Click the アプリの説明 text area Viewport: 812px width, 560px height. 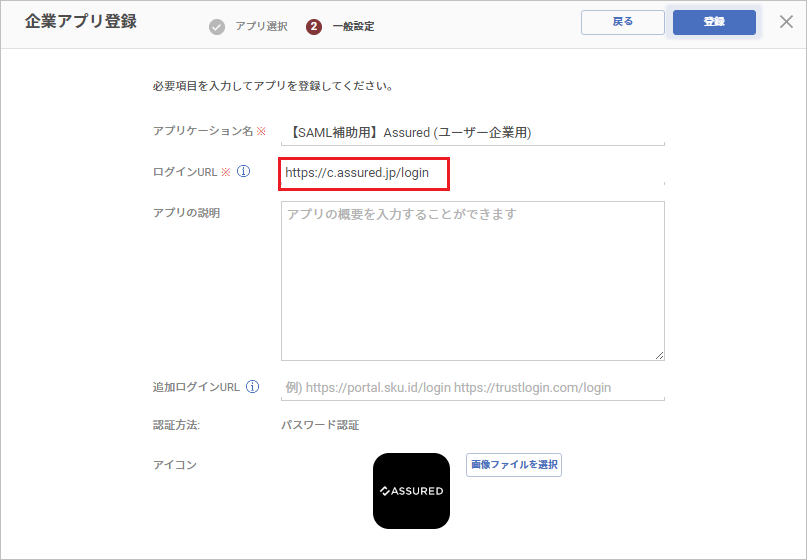pyautogui.click(x=472, y=281)
